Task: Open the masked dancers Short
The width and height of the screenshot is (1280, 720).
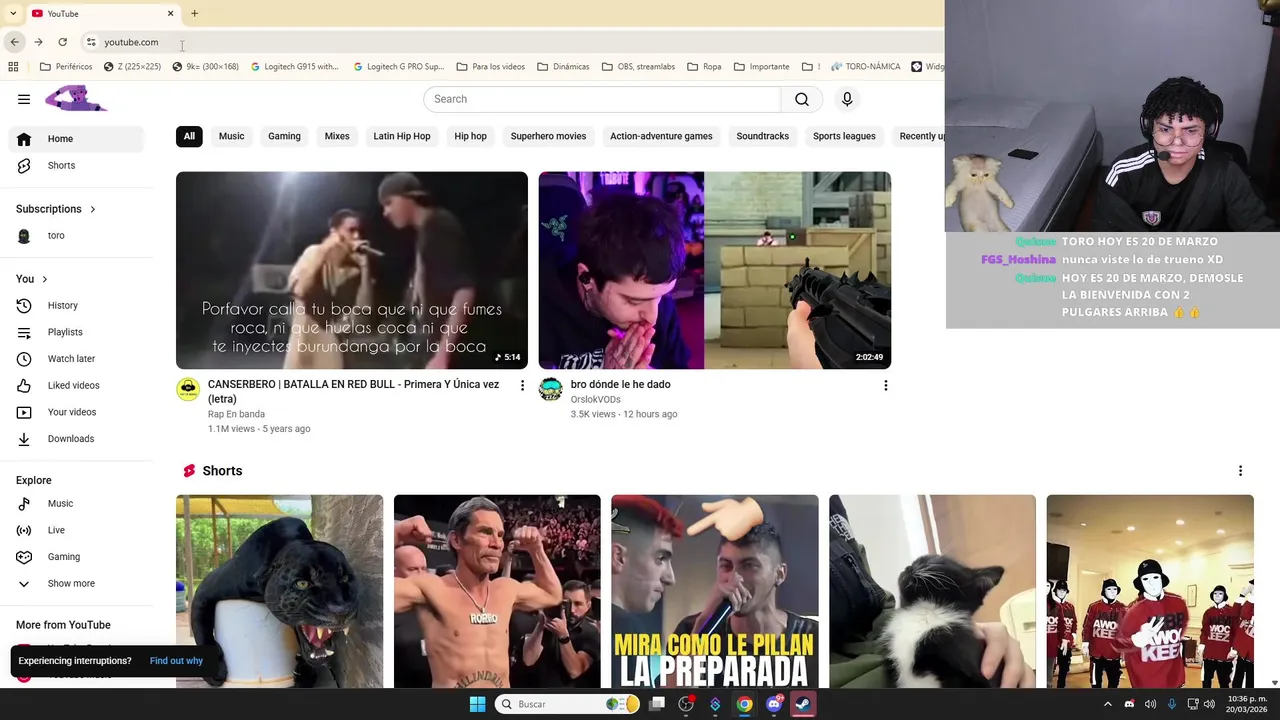Action: 1150,591
